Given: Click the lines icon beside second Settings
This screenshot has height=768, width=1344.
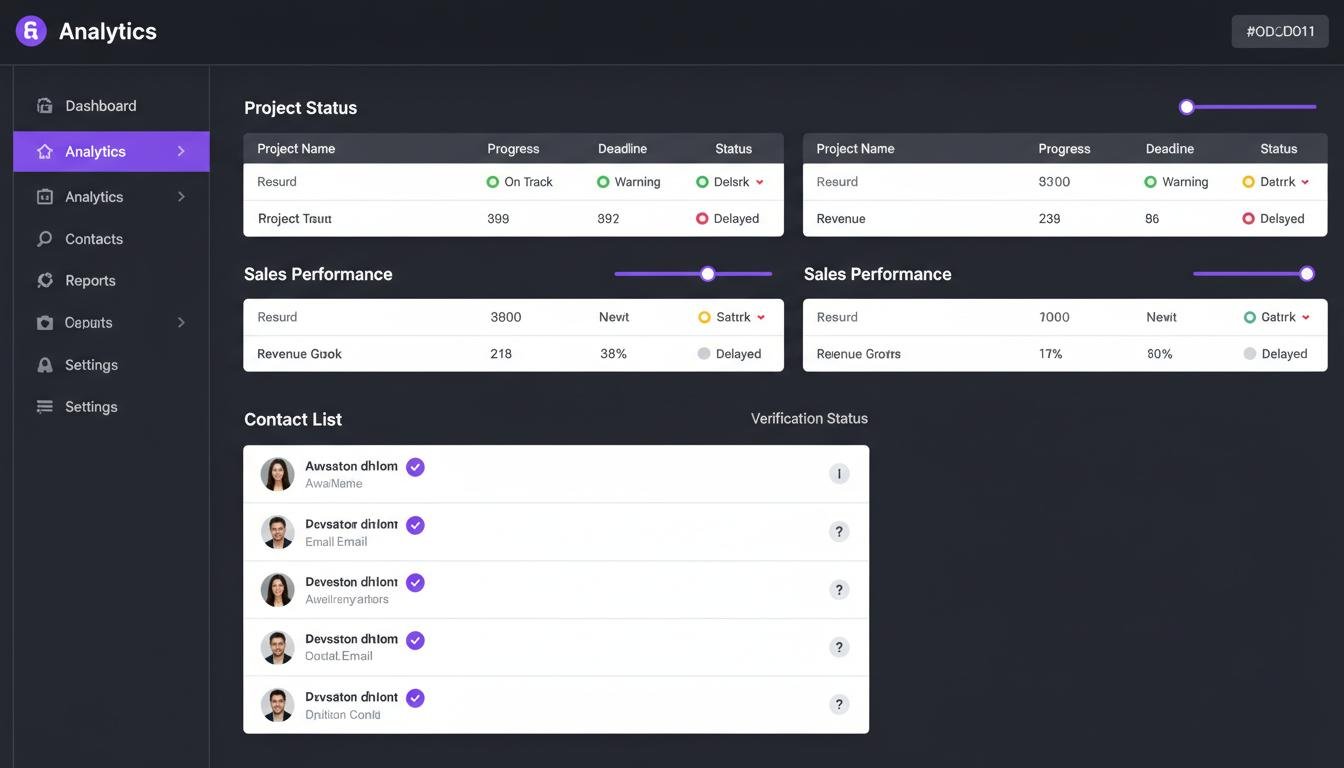Looking at the screenshot, I should tap(44, 407).
